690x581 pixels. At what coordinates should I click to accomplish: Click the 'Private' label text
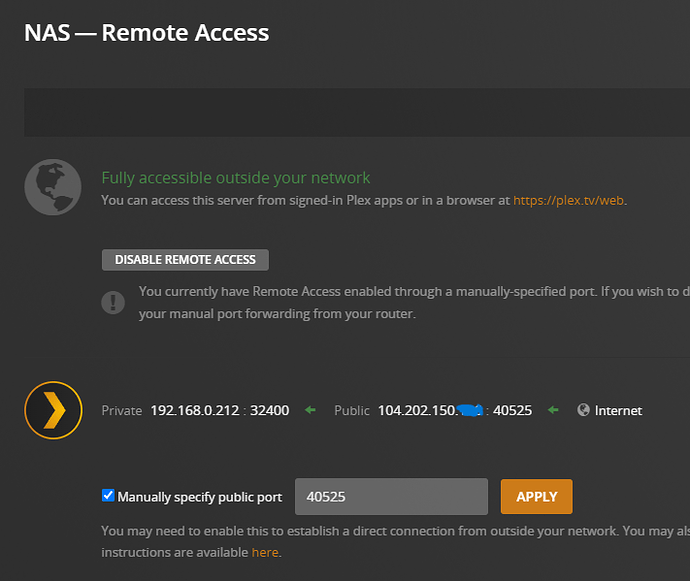click(122, 411)
